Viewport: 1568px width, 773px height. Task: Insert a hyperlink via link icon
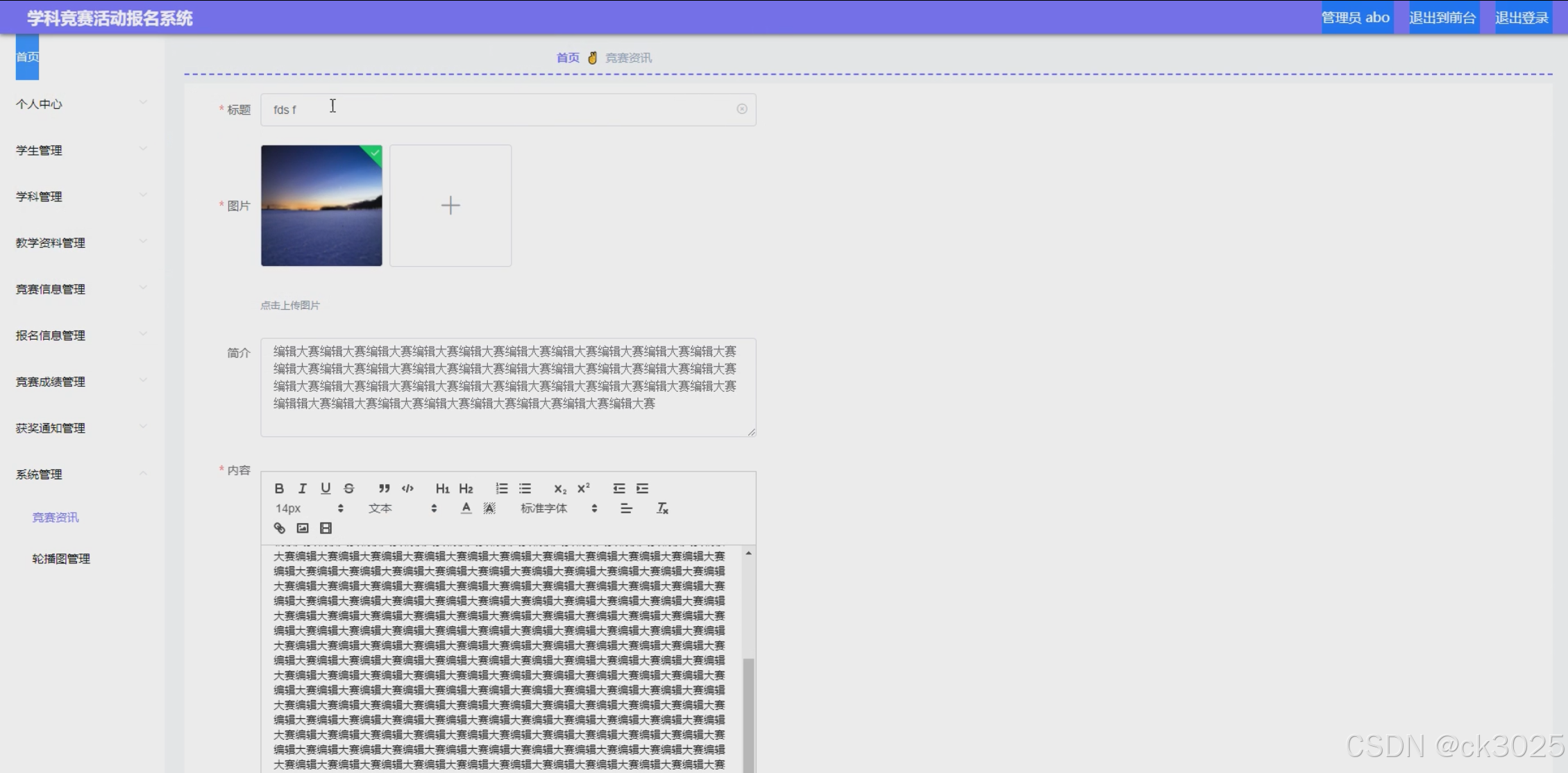pos(279,528)
